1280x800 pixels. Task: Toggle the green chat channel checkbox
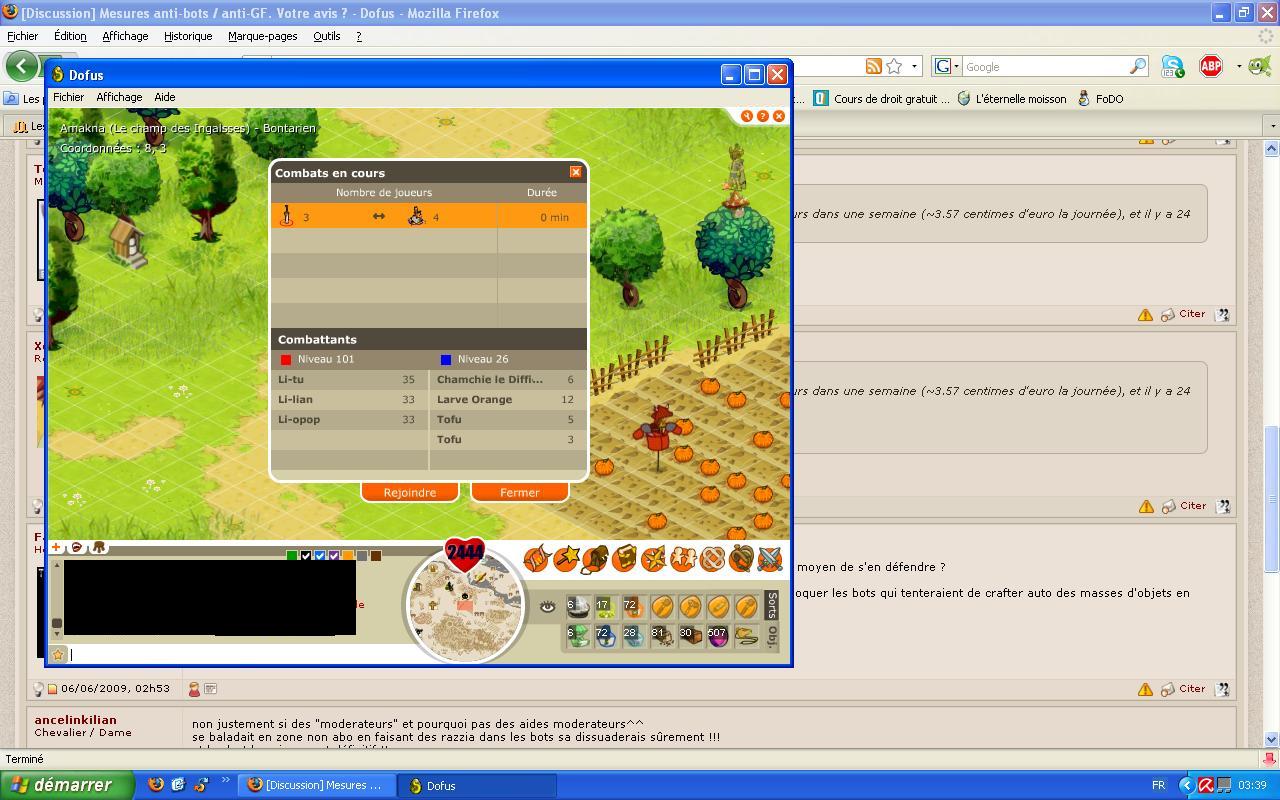click(x=292, y=555)
